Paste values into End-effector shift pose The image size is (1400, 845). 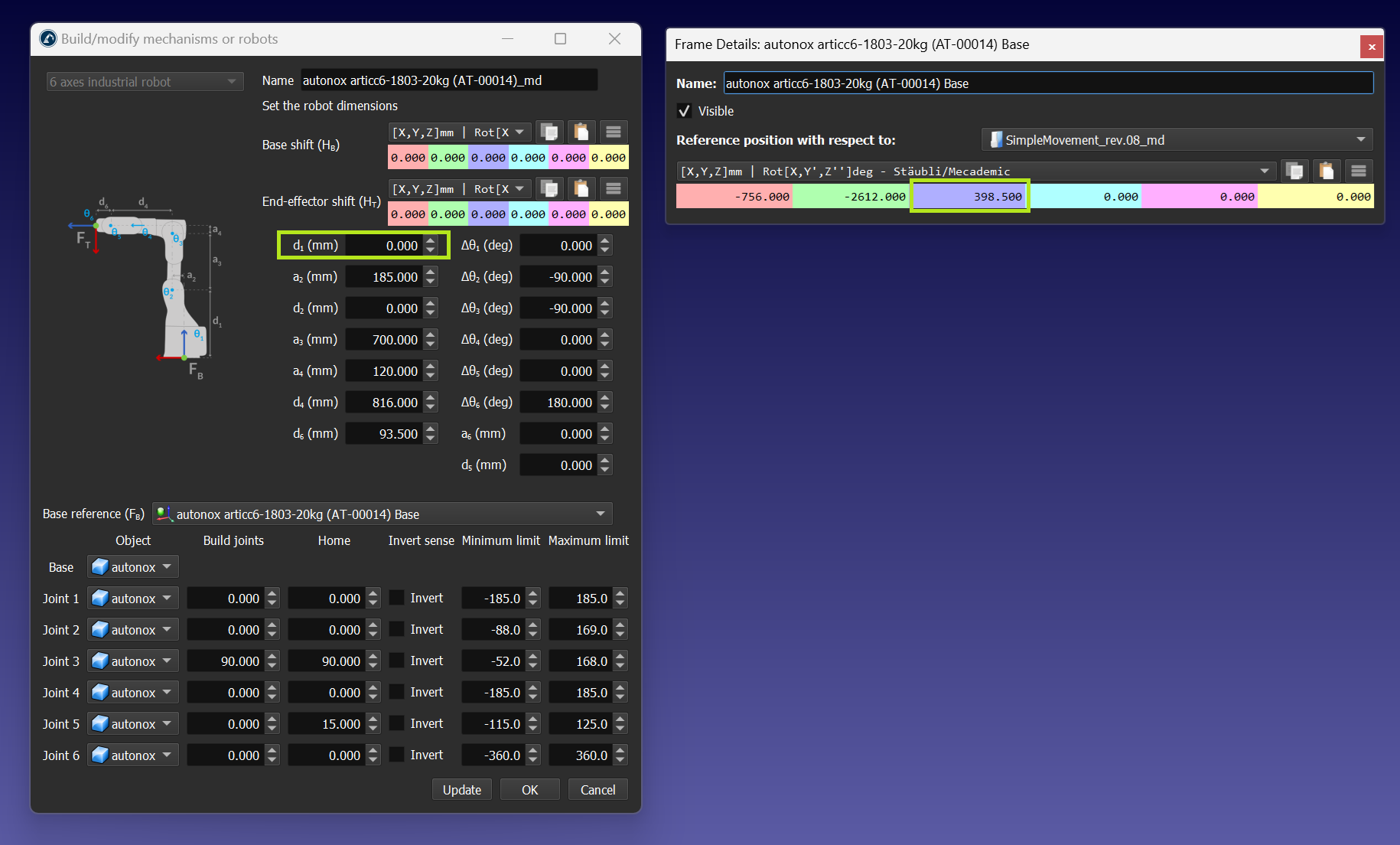[x=581, y=188]
